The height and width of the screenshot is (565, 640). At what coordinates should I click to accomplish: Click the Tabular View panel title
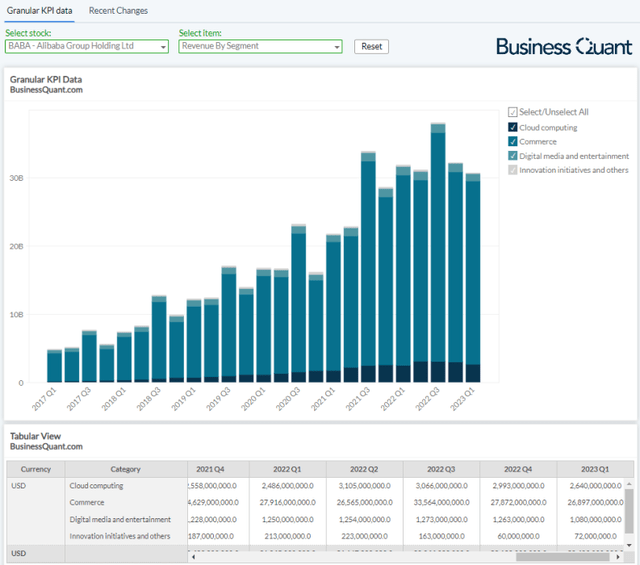tap(36, 436)
